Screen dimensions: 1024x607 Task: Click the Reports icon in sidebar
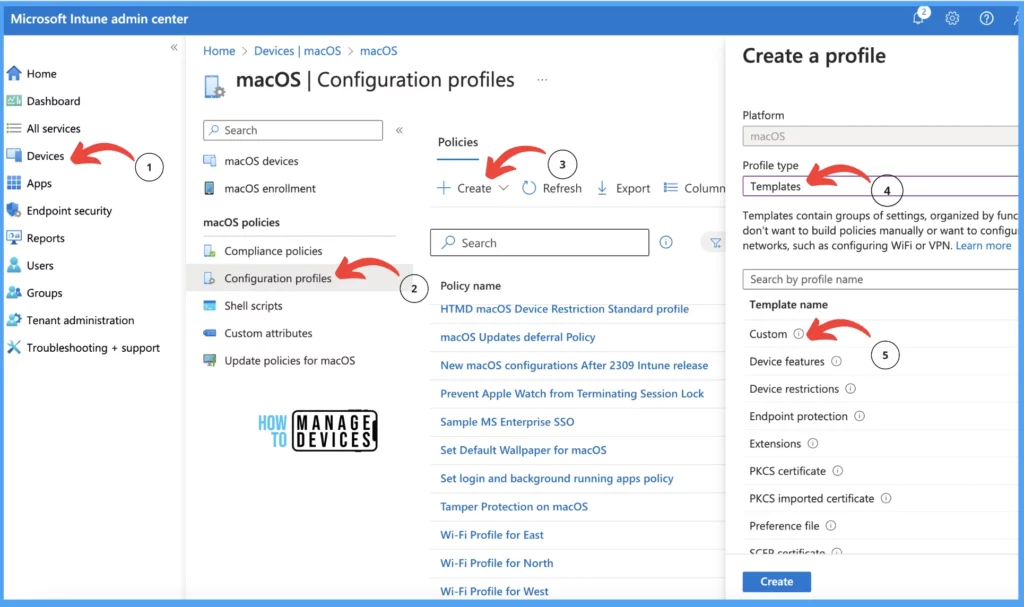pyautogui.click(x=14, y=238)
